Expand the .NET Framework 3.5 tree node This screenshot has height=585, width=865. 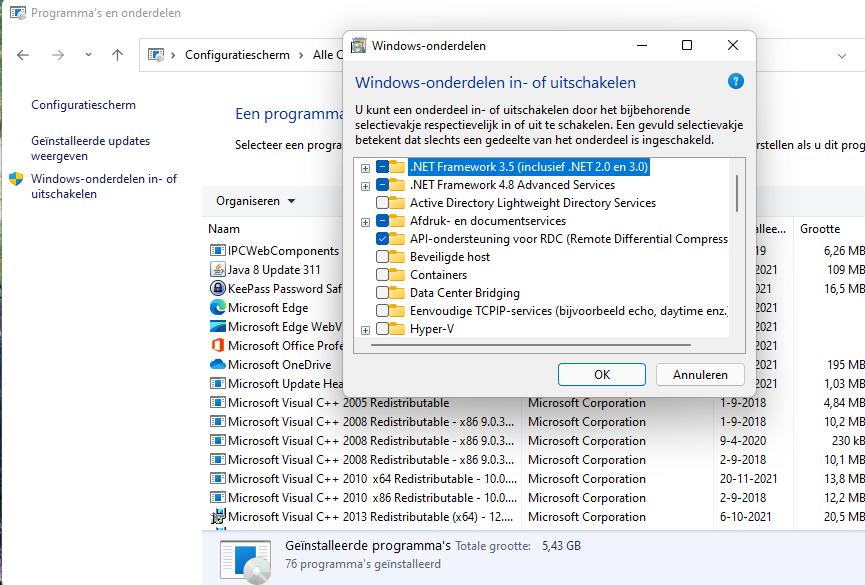click(x=365, y=168)
